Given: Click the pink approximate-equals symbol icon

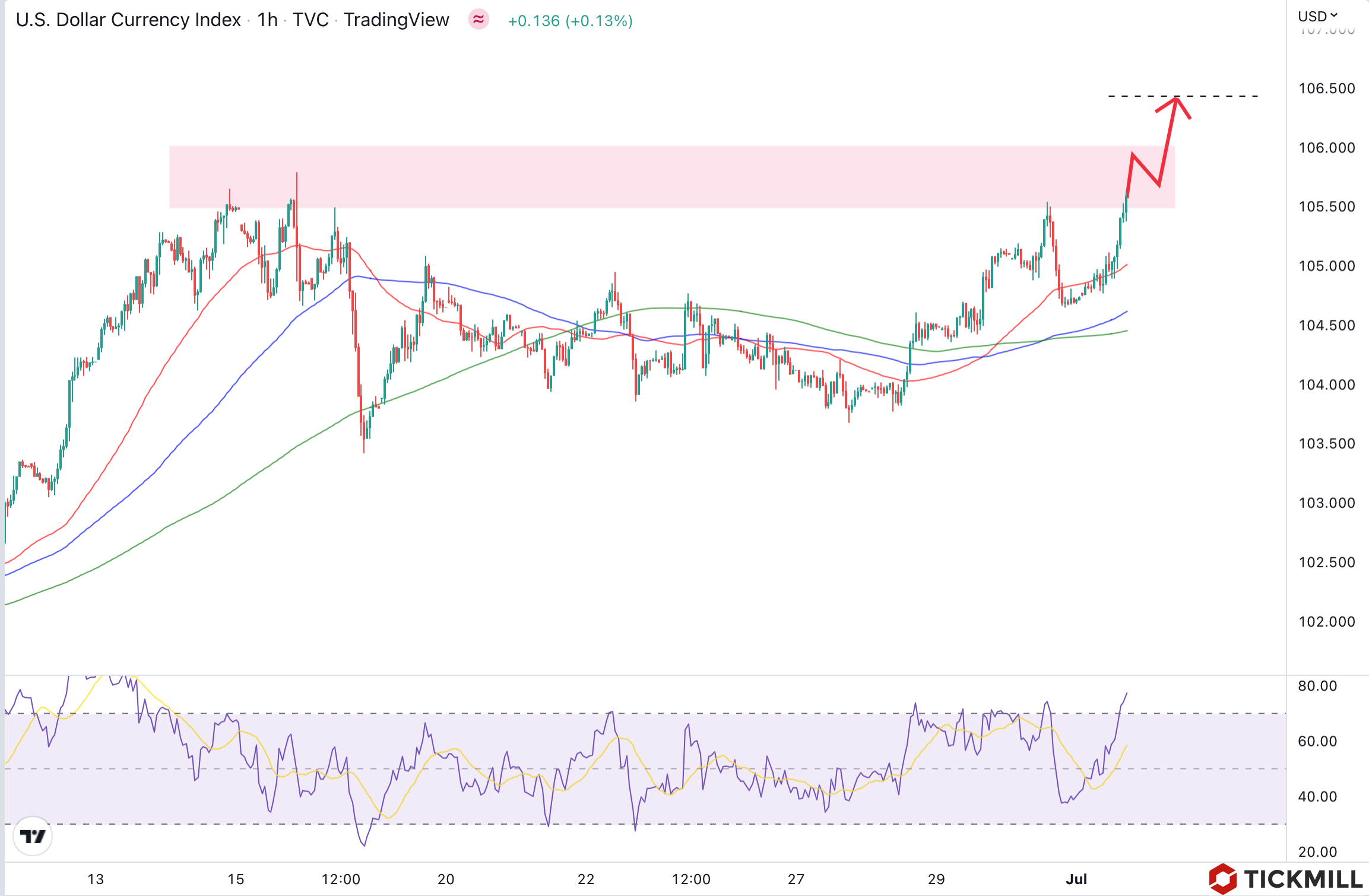Looking at the screenshot, I should tap(478, 20).
